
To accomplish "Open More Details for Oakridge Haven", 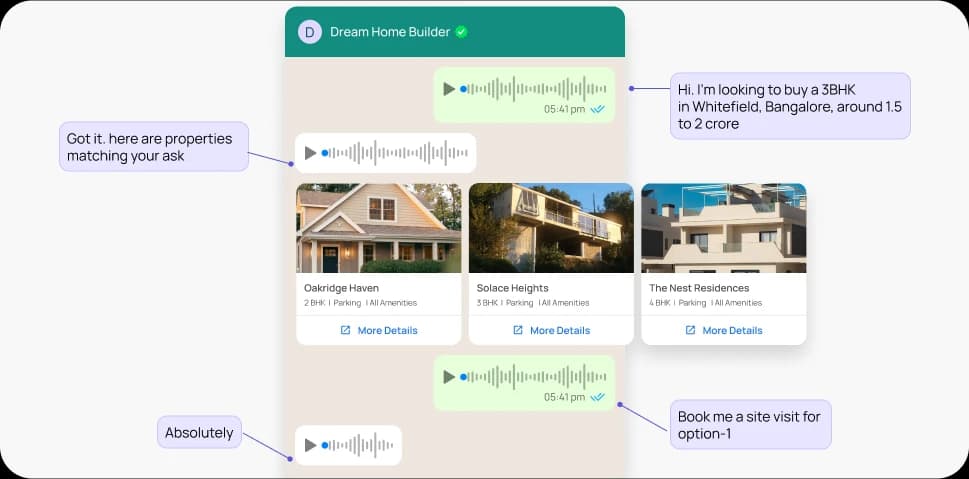I will point(387,331).
